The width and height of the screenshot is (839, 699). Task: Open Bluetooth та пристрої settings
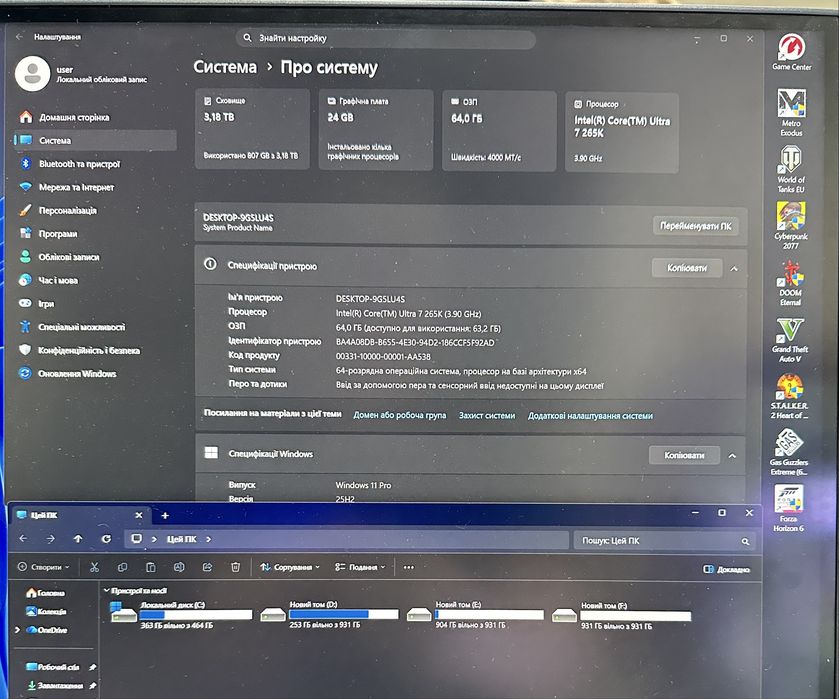[x=95, y=164]
